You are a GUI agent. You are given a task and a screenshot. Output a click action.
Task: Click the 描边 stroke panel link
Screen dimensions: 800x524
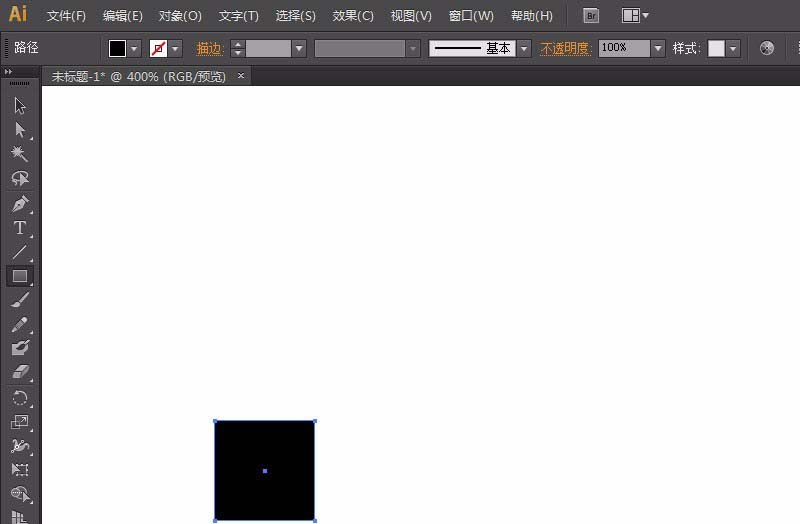pyautogui.click(x=211, y=49)
